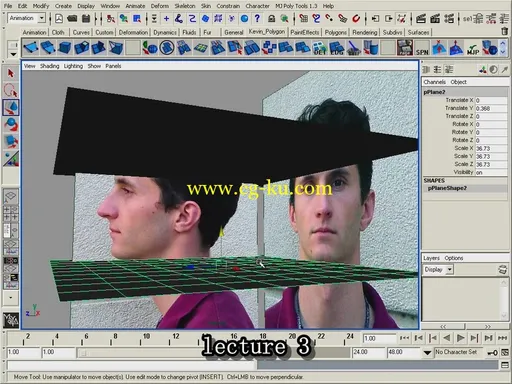Activate the Lasso selection tool
Screen dimensions: 512x384
11,90
